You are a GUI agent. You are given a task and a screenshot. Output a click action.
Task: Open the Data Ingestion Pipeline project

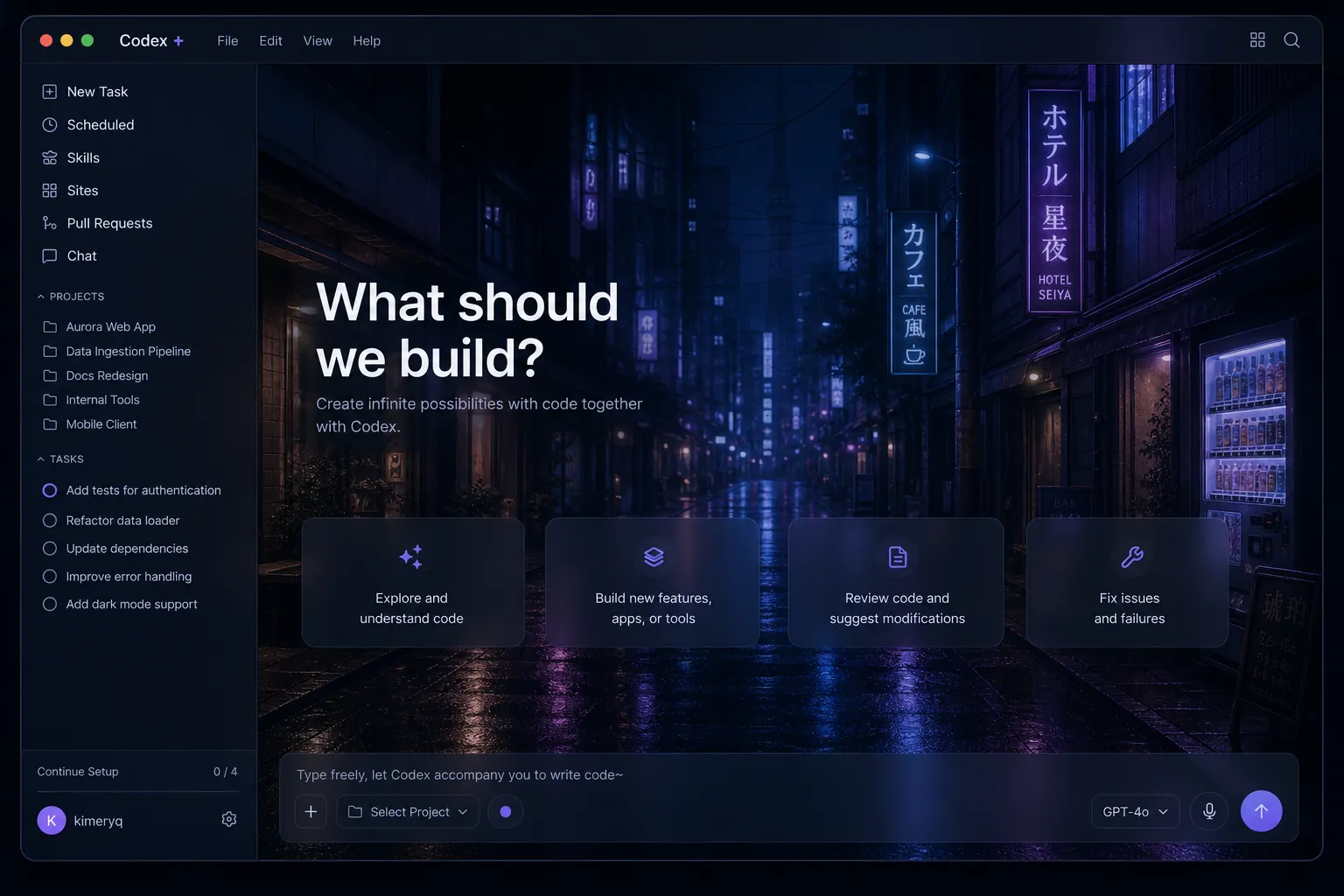click(129, 351)
